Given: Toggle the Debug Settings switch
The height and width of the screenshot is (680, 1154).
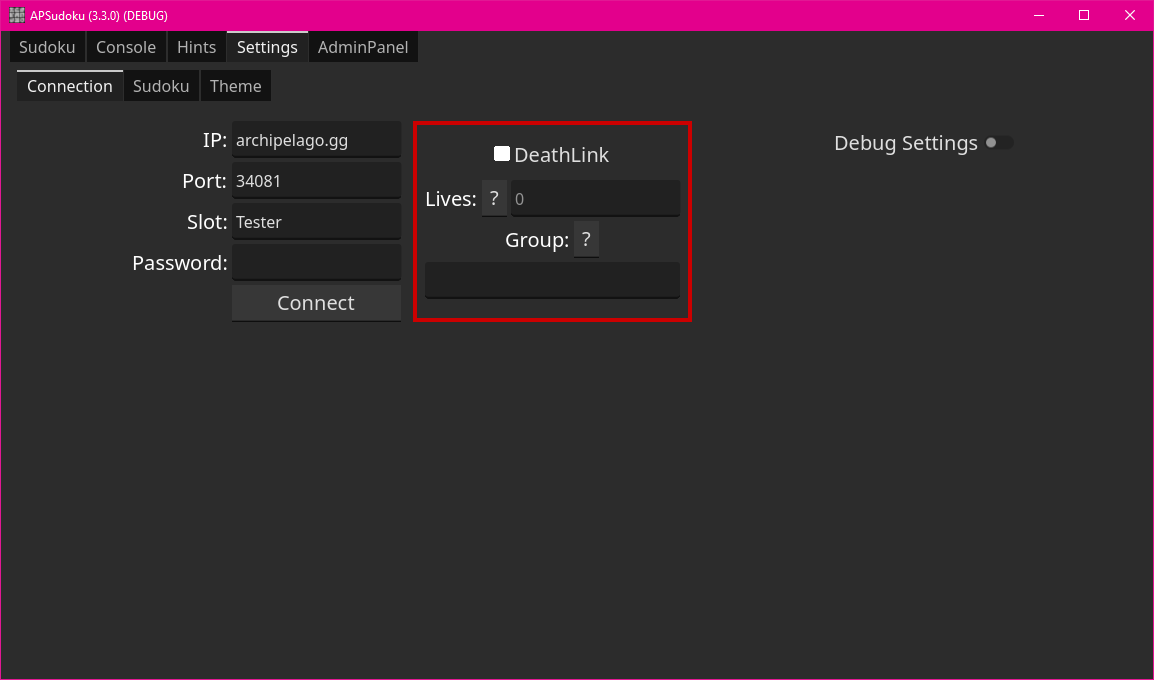Looking at the screenshot, I should (x=998, y=143).
